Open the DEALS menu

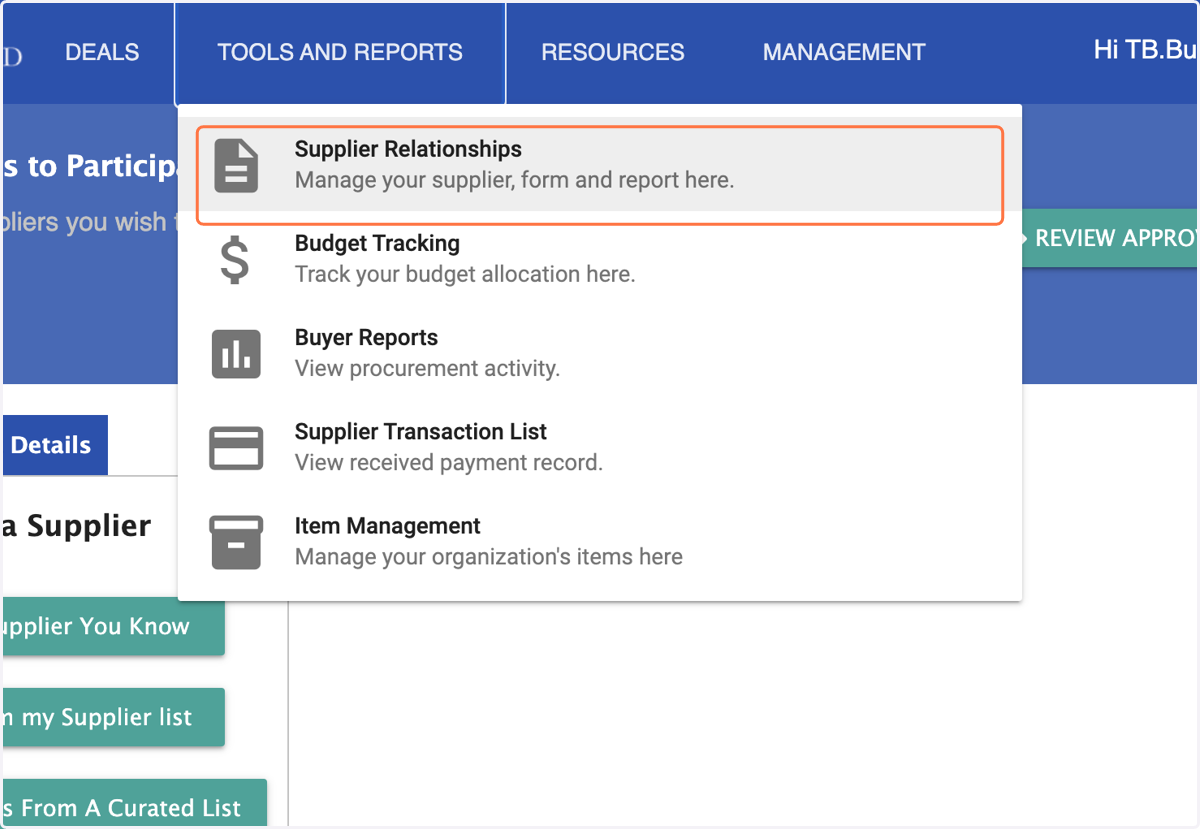pos(102,52)
